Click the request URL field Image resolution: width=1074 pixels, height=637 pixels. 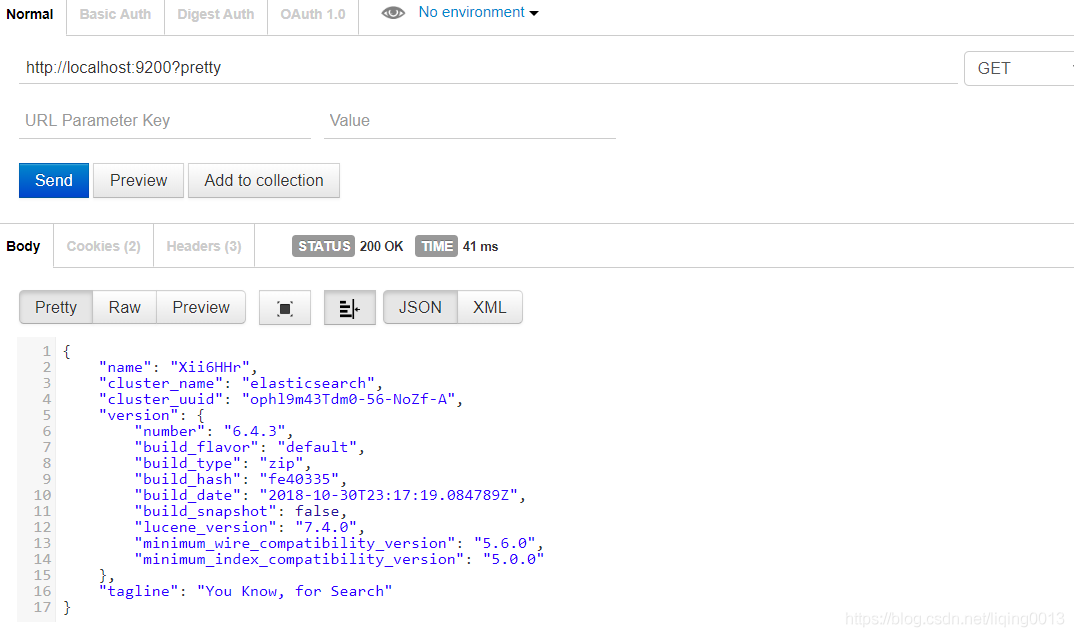[488, 68]
